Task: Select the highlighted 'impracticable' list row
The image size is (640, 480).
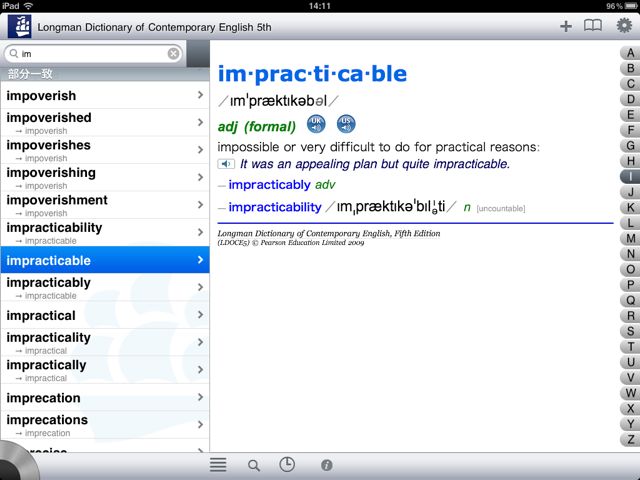Action: (x=105, y=260)
